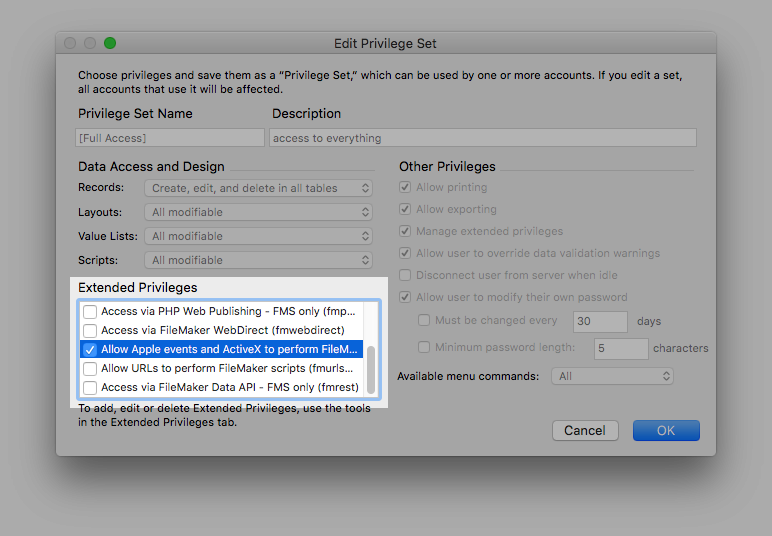Click the minimum password characters field
The image size is (772, 536).
coord(621,348)
